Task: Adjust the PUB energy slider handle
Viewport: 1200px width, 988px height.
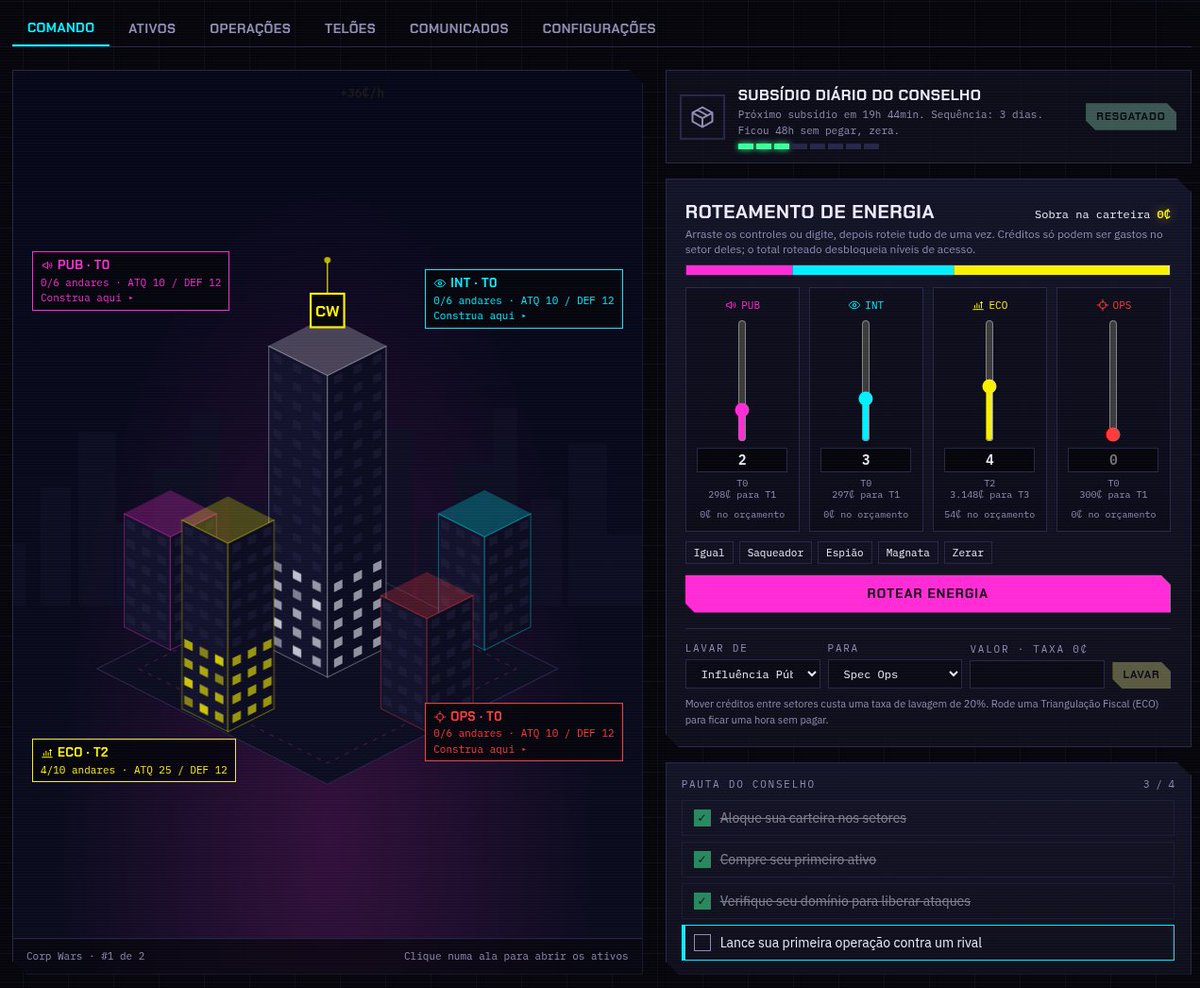Action: [742, 410]
